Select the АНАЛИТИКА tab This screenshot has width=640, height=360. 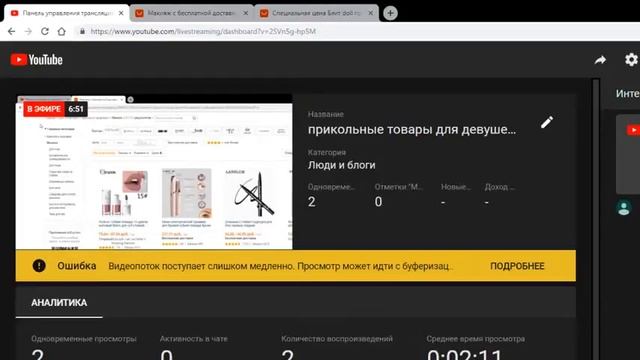tap(59, 303)
